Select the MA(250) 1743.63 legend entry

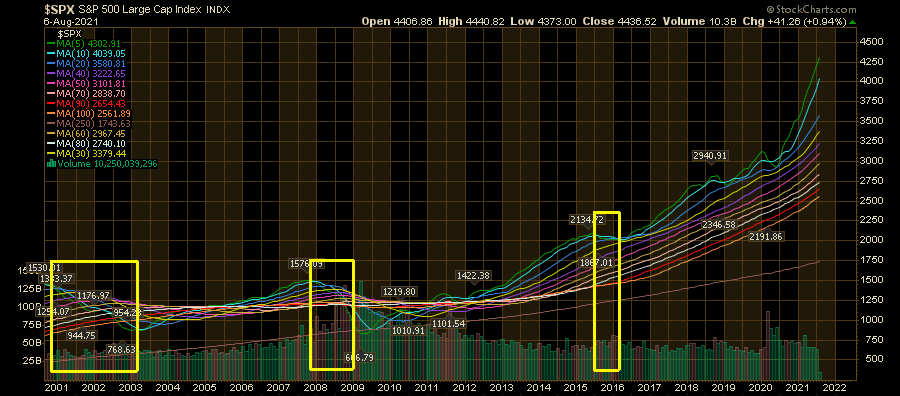click(x=89, y=123)
